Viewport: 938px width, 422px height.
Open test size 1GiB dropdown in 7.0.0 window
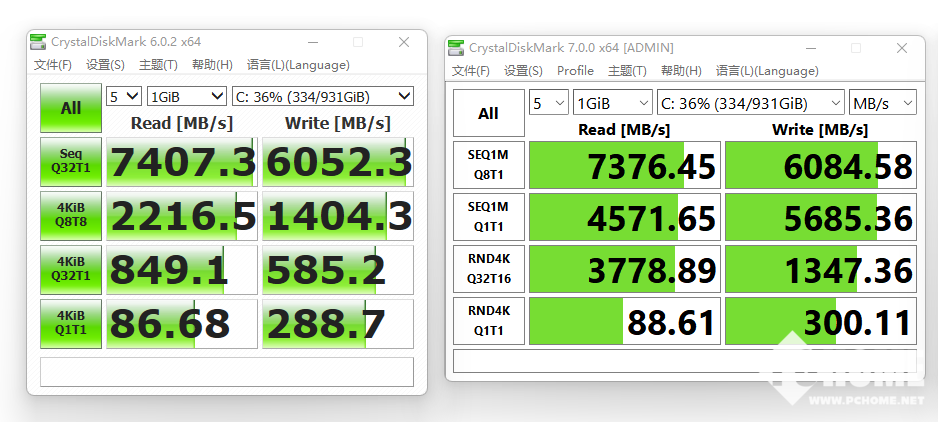[613, 103]
